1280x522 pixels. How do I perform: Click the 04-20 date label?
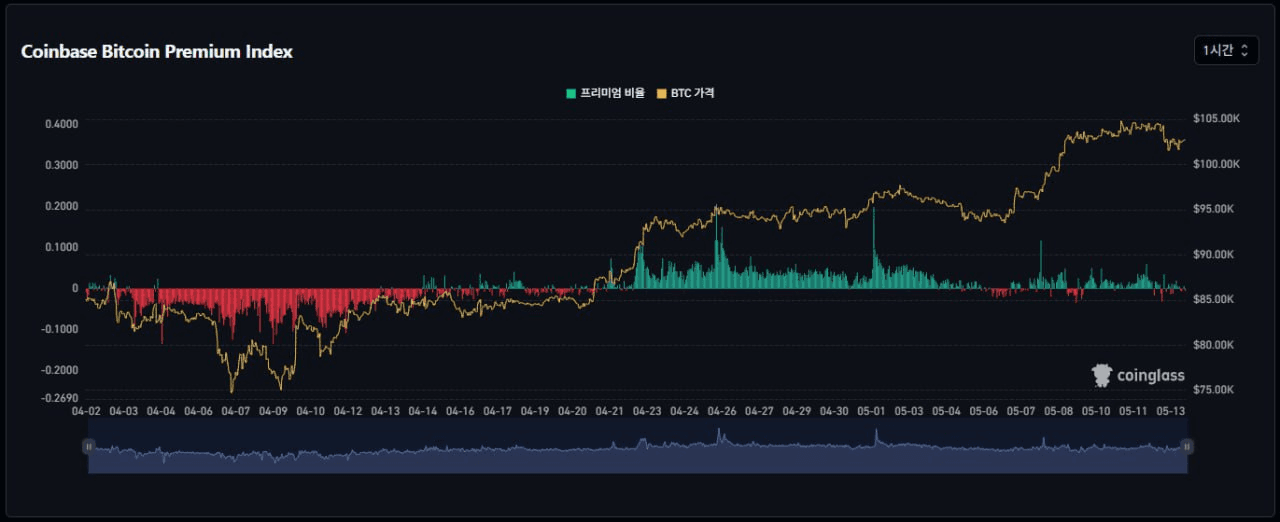click(573, 411)
